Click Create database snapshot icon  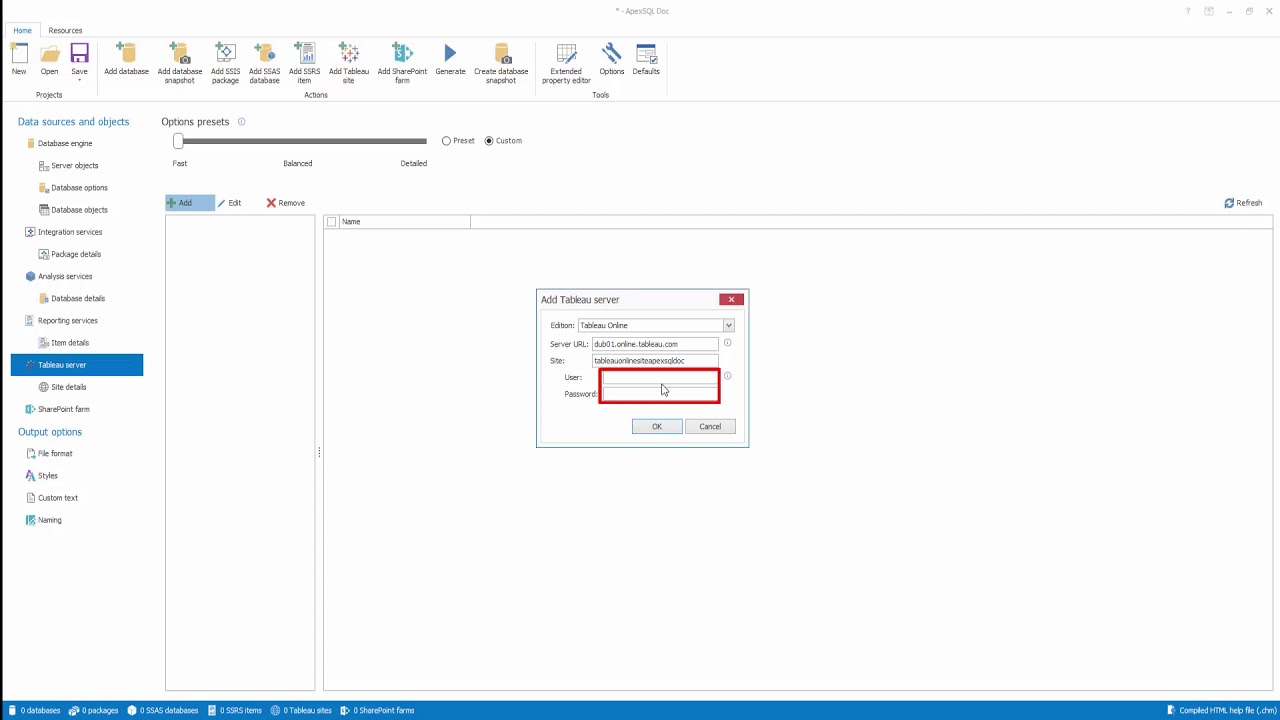[x=501, y=53]
